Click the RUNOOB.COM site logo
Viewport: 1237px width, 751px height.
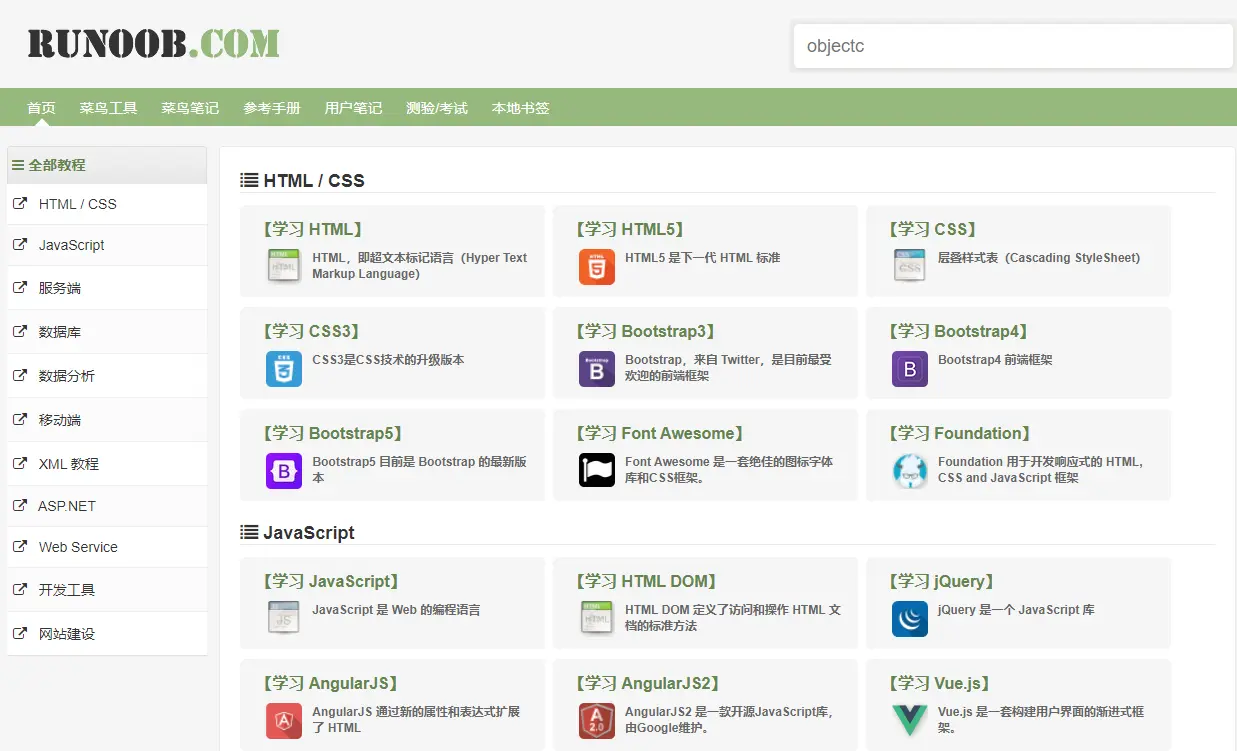coord(153,43)
